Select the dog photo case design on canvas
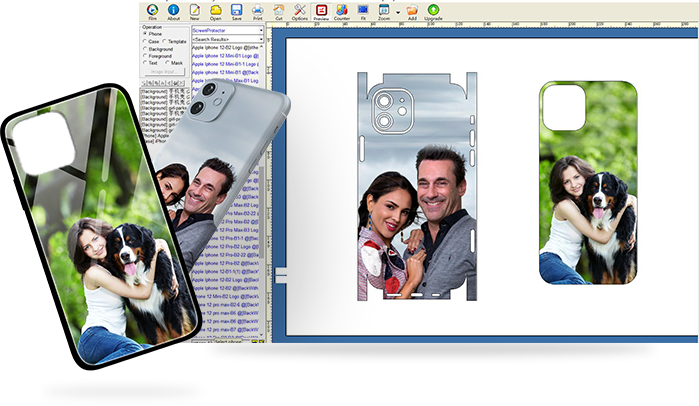The width and height of the screenshot is (699, 406). tap(588, 183)
